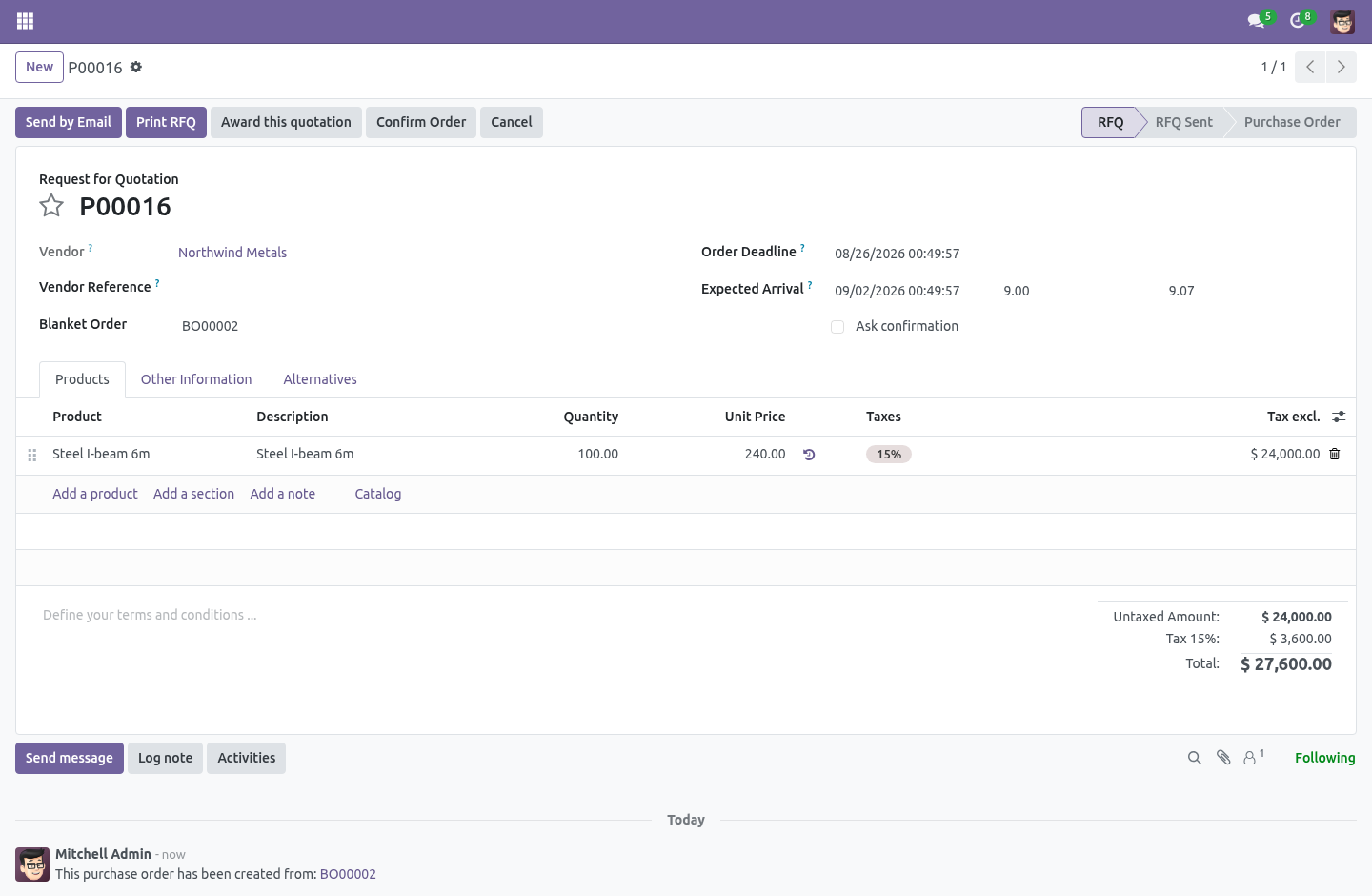The width and height of the screenshot is (1372, 896).
Task: Click the 15% tax tag
Action: coord(889,455)
